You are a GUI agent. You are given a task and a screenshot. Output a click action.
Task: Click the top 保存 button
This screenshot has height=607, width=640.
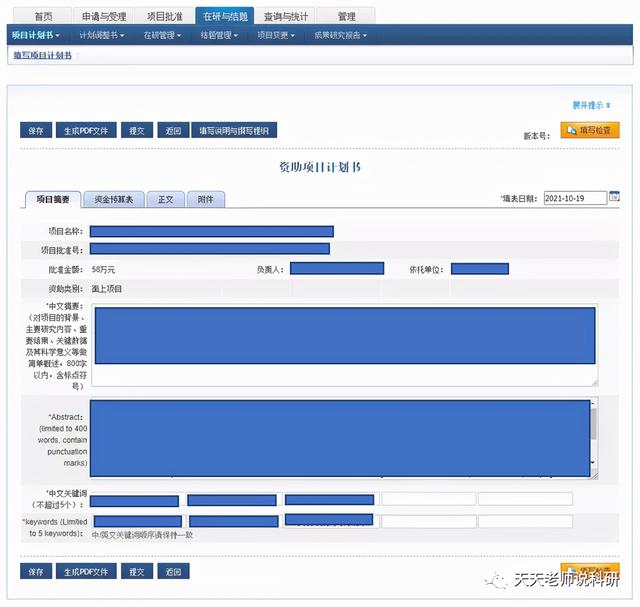pos(36,130)
